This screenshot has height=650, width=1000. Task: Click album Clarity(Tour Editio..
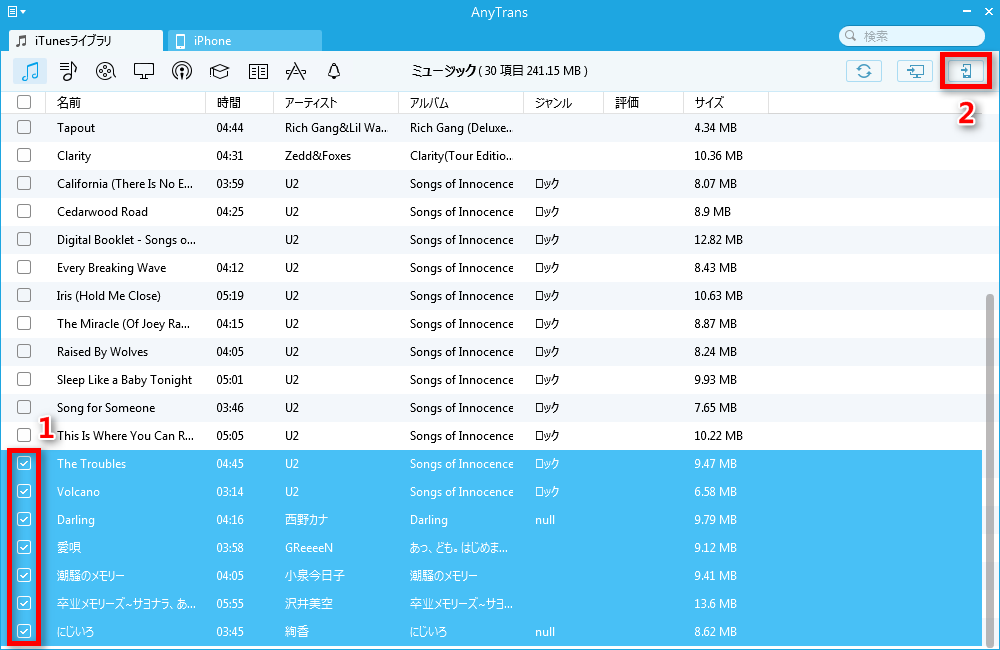460,156
